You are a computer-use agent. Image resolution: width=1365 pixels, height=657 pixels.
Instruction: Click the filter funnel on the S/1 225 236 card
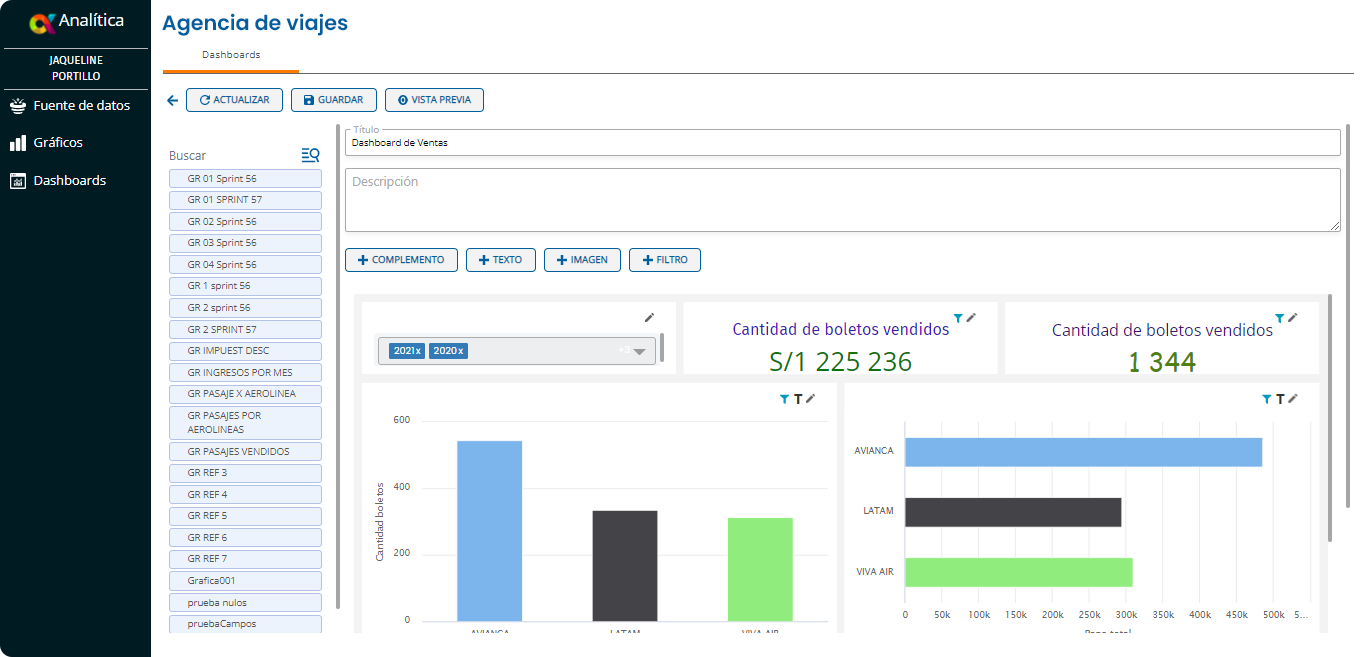[x=958, y=317]
